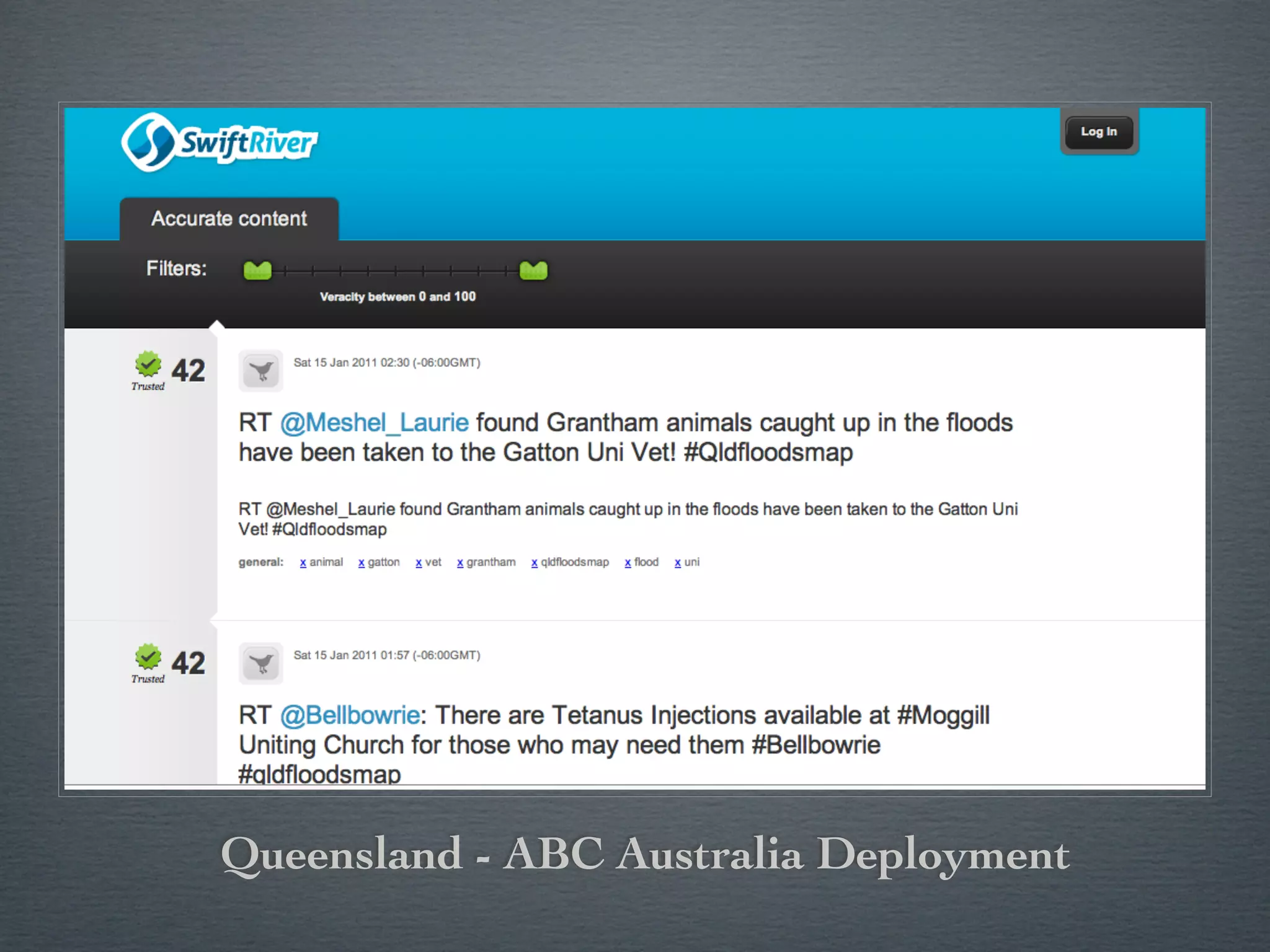This screenshot has width=1270, height=952.
Task: Click the SwiftRiver logo
Action: click(x=218, y=143)
